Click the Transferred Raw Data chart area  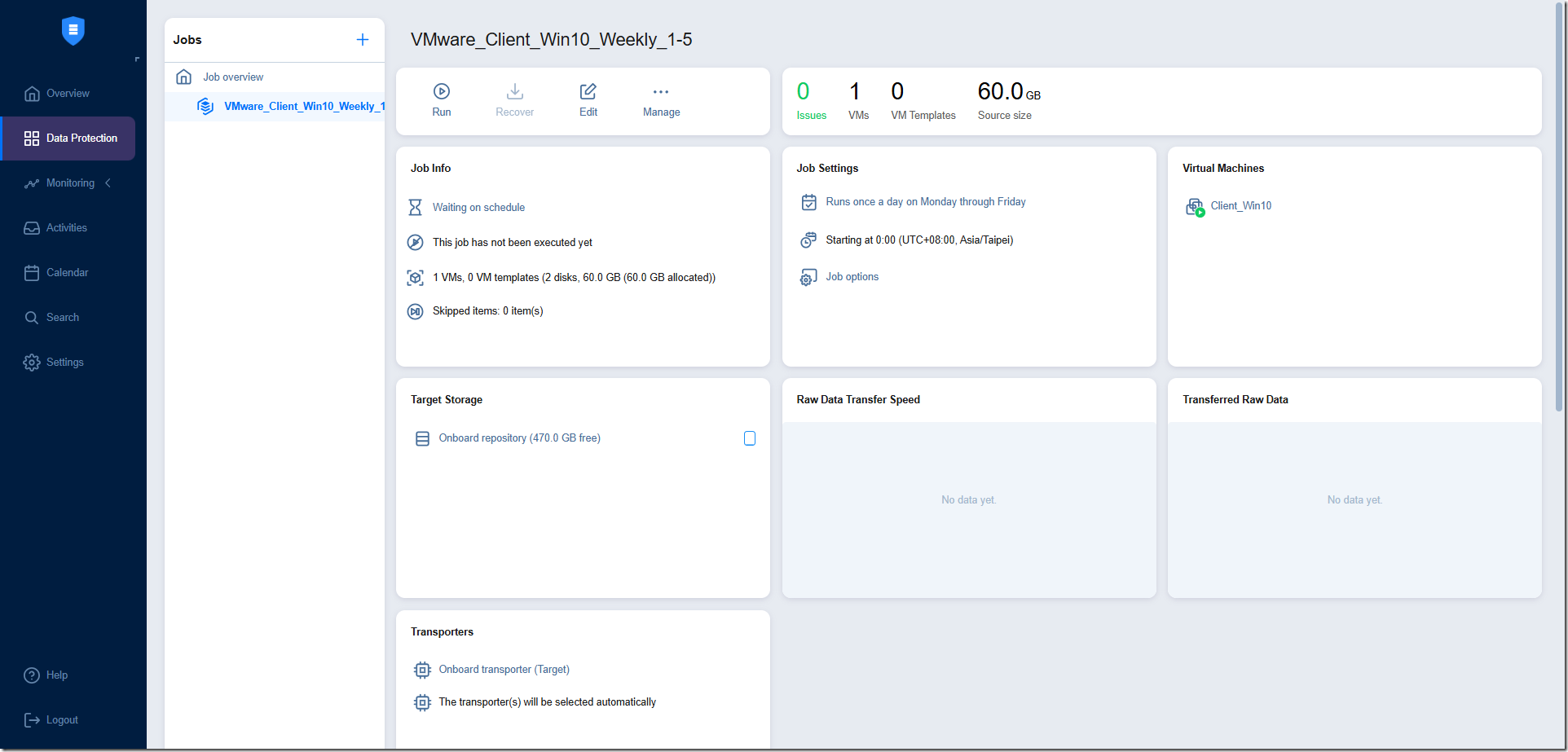coord(1354,509)
